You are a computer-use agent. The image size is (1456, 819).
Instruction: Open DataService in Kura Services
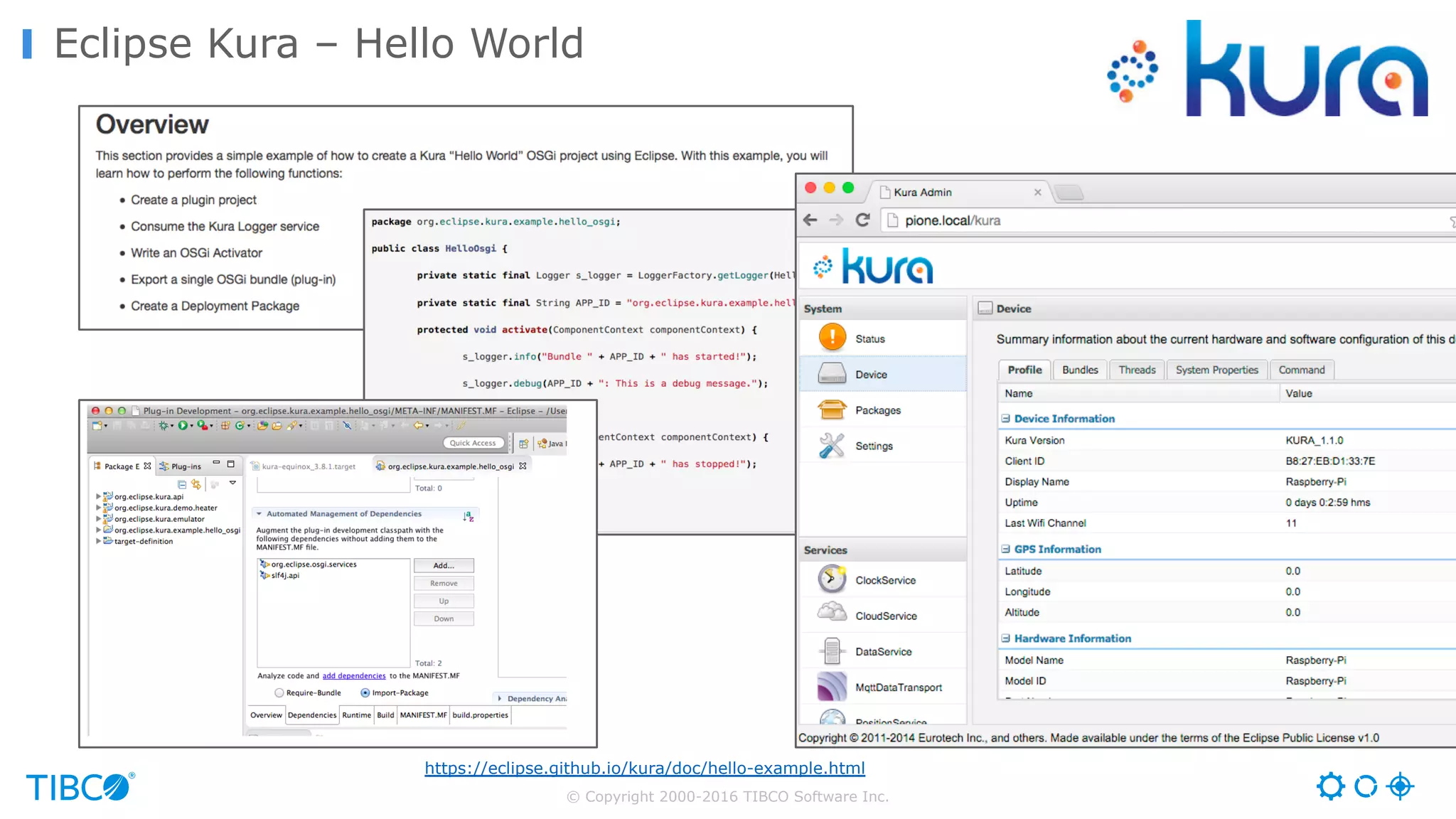[x=882, y=651]
